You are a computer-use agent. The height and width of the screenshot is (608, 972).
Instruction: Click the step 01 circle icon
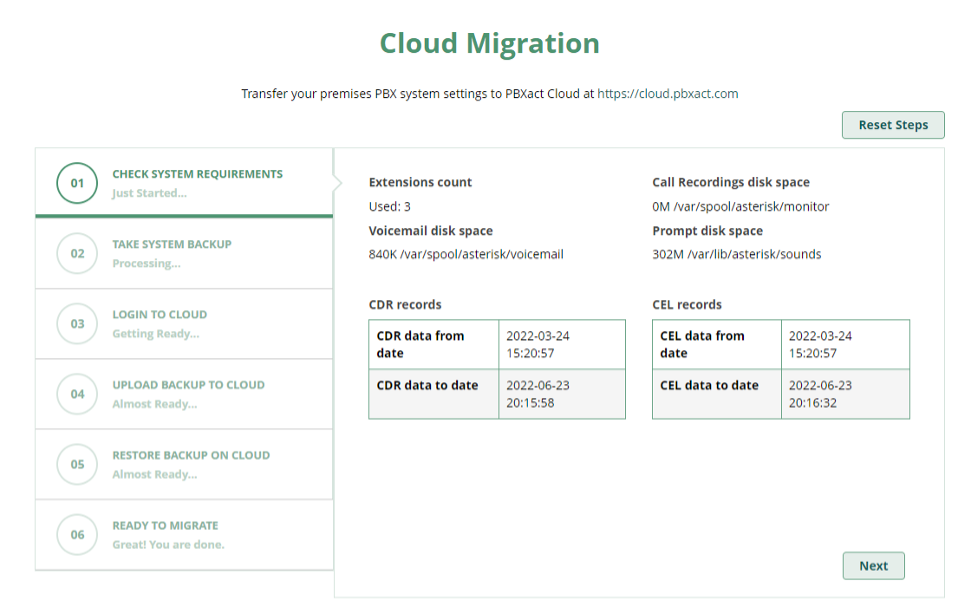[77, 183]
